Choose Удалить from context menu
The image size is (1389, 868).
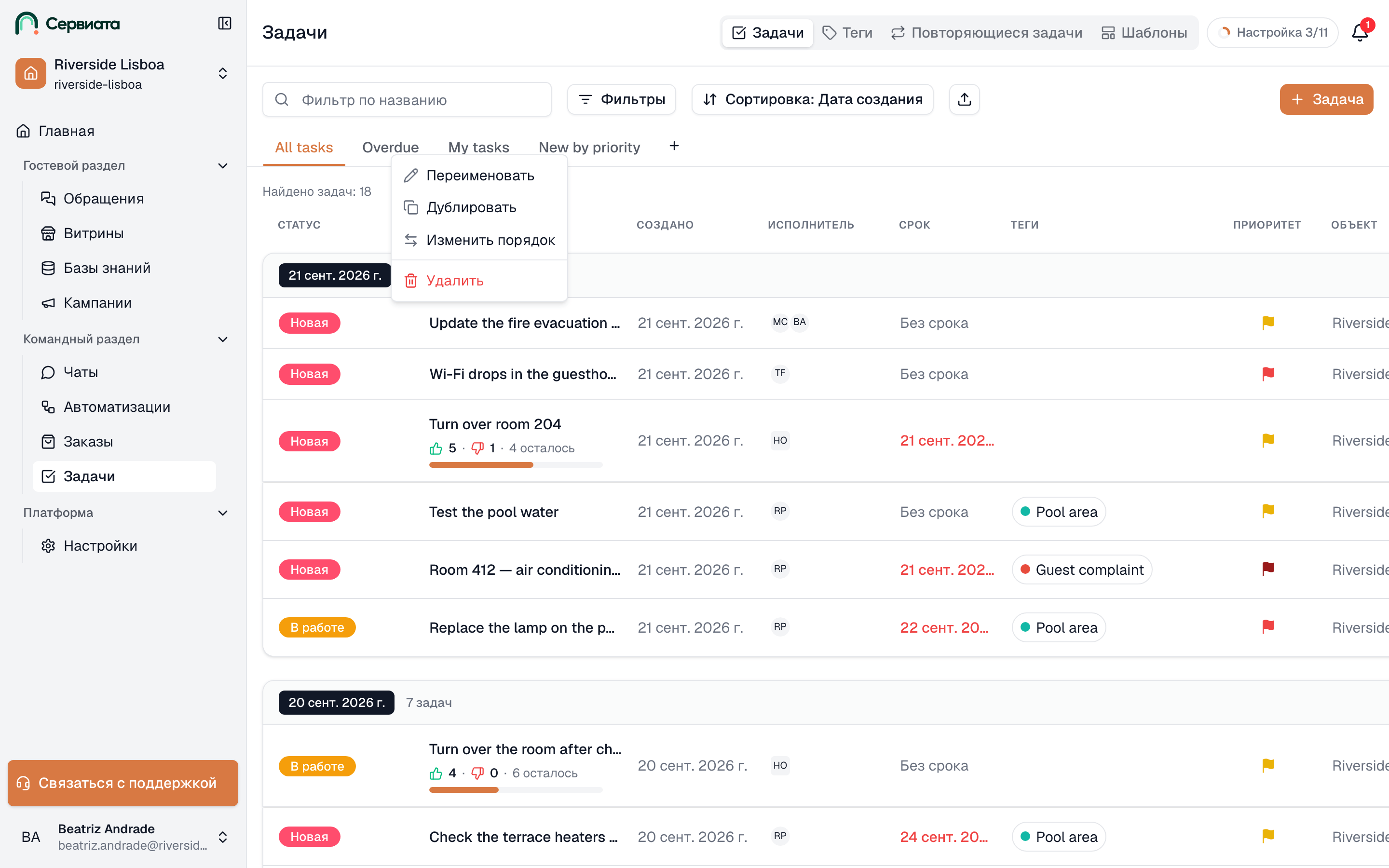pyautogui.click(x=479, y=281)
